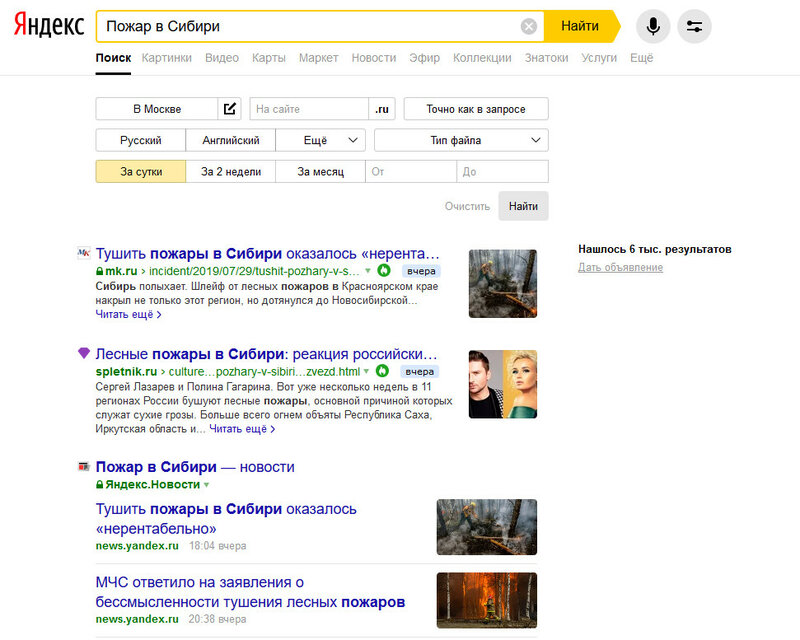
Task: Open the mk.ru result forest fire thumbnail
Action: 503,283
